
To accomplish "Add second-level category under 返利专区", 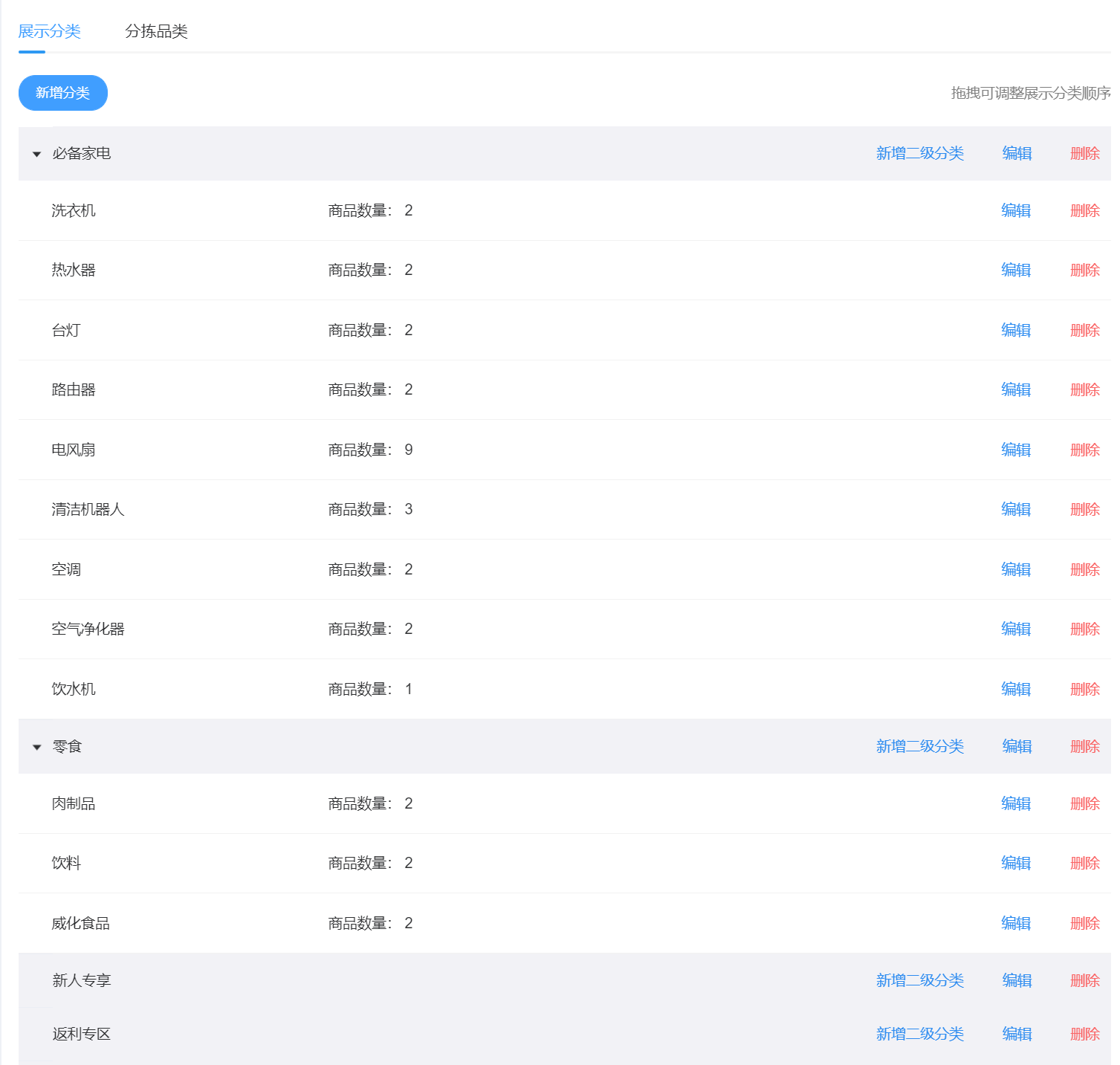I will click(919, 1034).
